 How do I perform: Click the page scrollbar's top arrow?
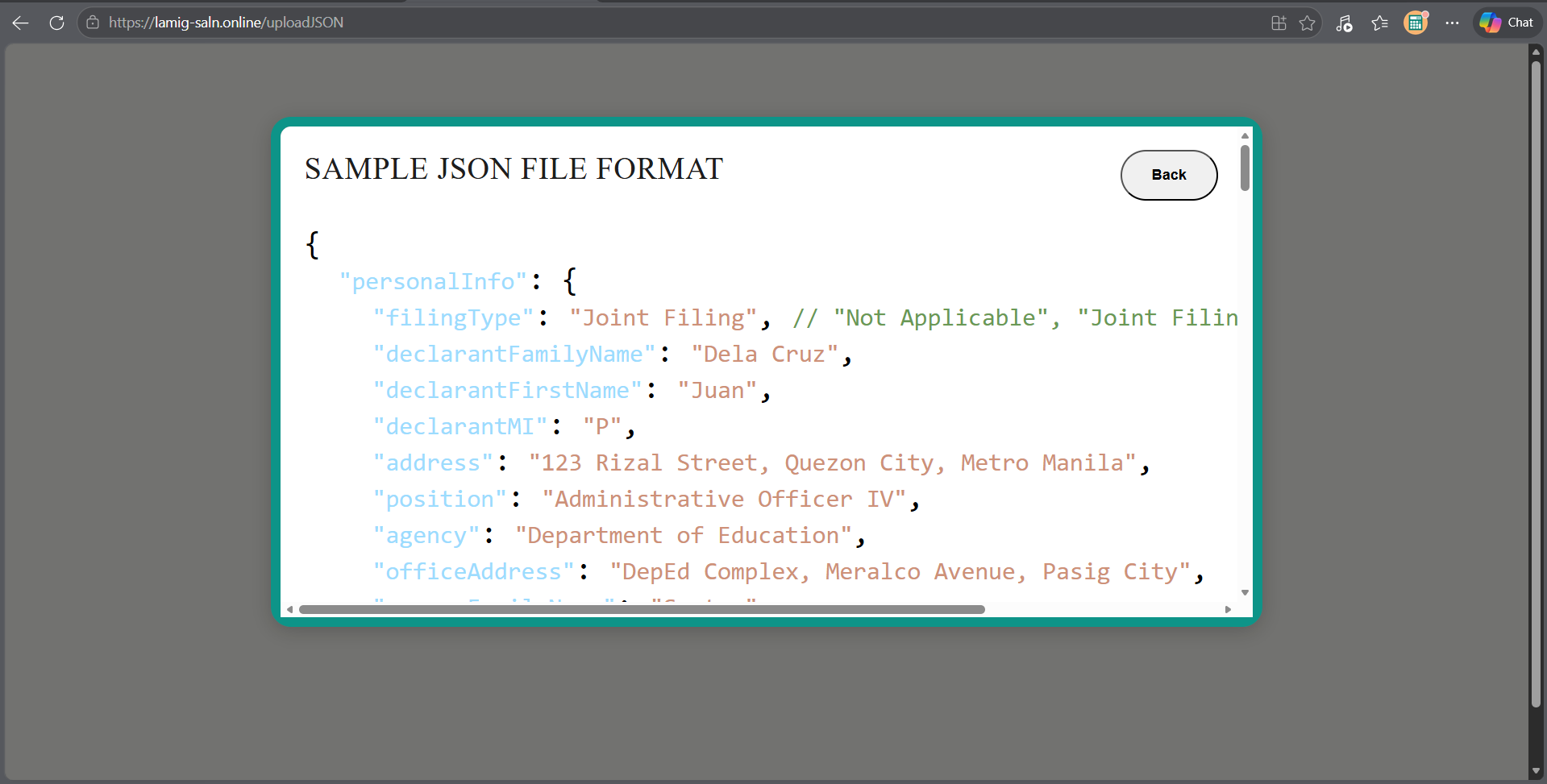[x=1537, y=52]
